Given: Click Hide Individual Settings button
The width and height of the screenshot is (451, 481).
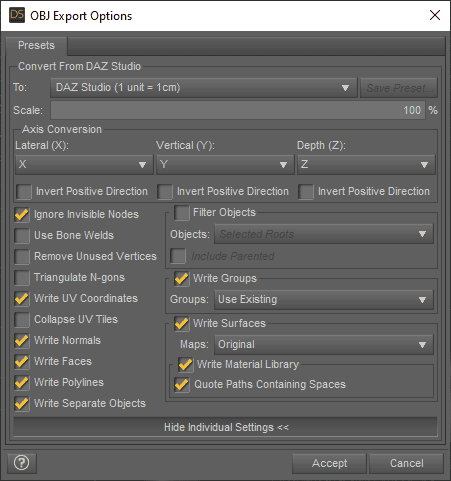Looking at the screenshot, I should pos(225,427).
